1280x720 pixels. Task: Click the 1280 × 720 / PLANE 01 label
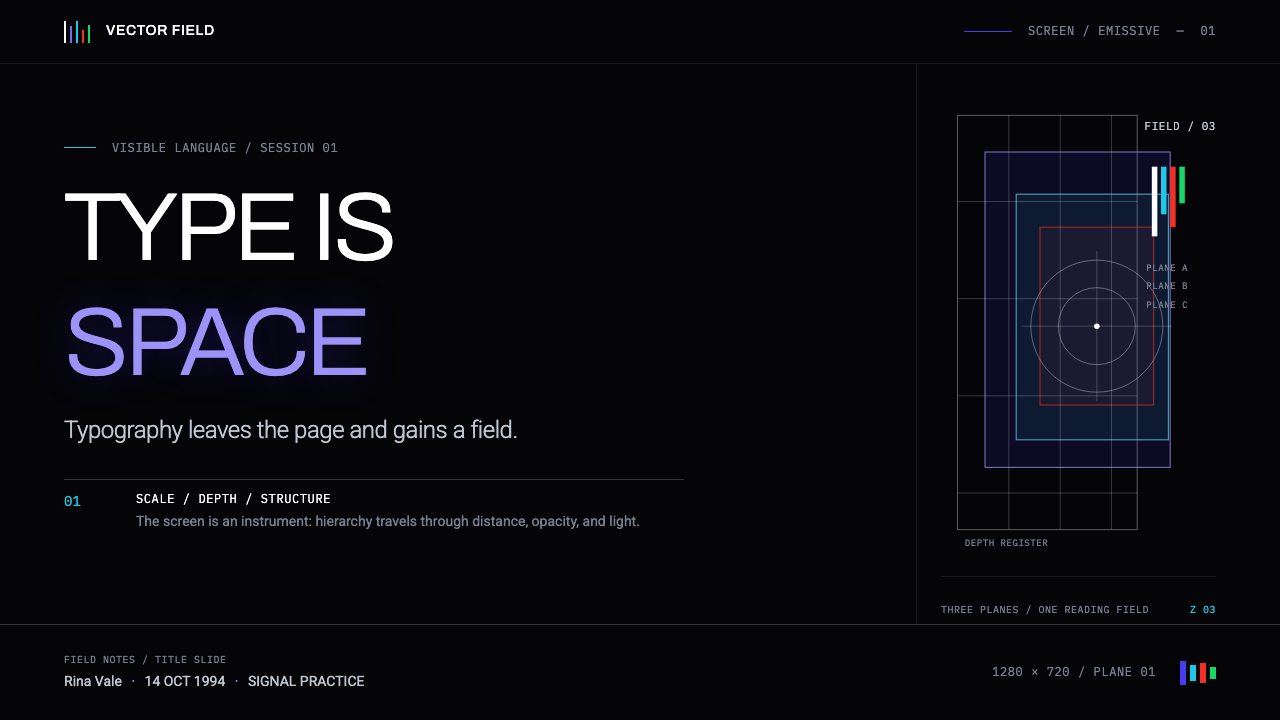(1074, 672)
